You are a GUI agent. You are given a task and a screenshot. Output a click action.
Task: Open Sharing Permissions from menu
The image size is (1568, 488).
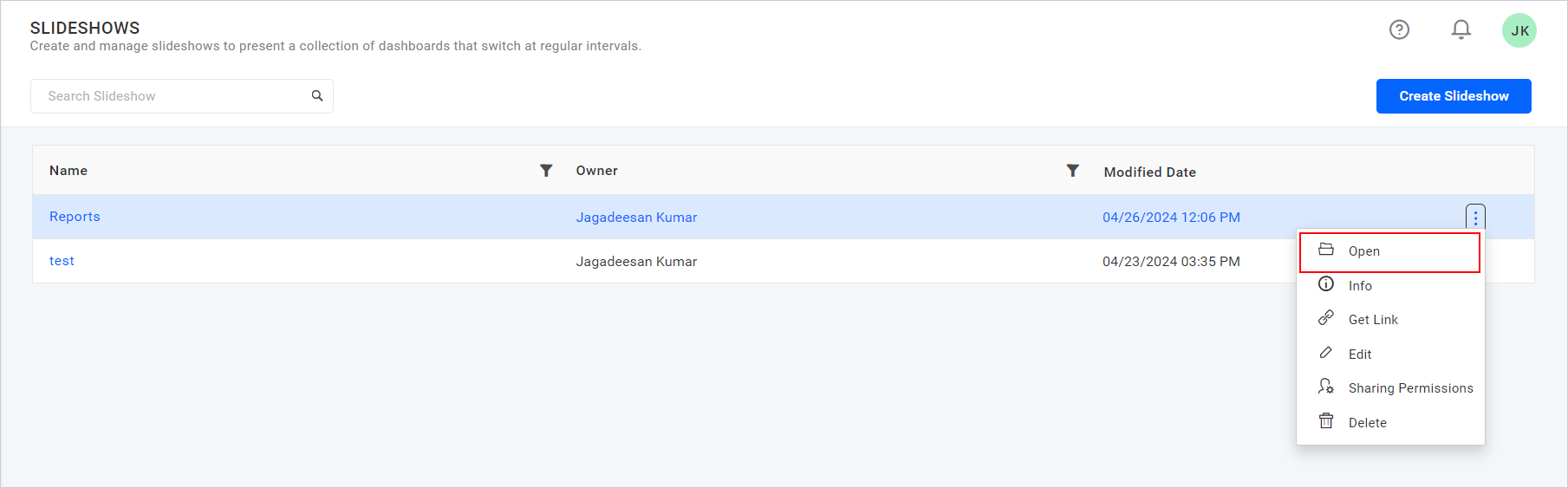(x=1409, y=388)
